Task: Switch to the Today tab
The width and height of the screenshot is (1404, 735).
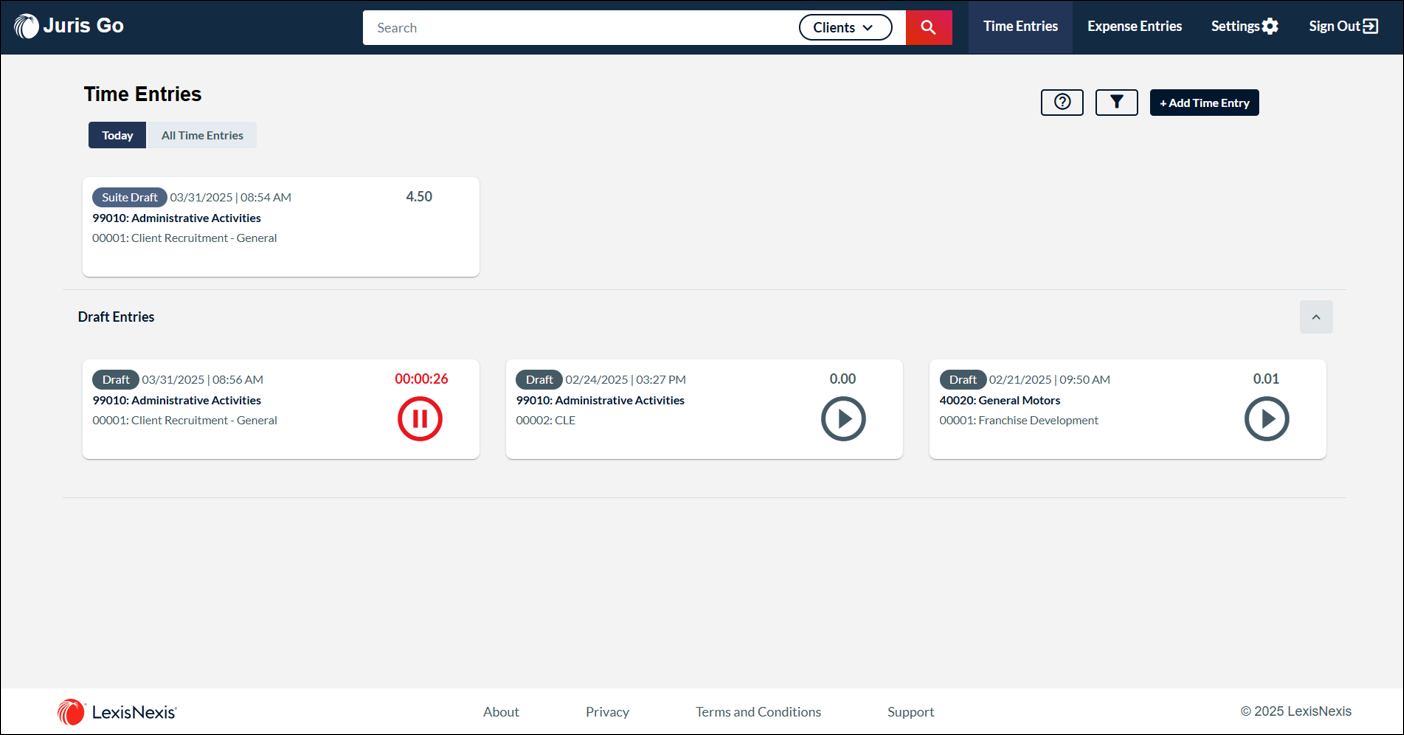Action: click(117, 135)
